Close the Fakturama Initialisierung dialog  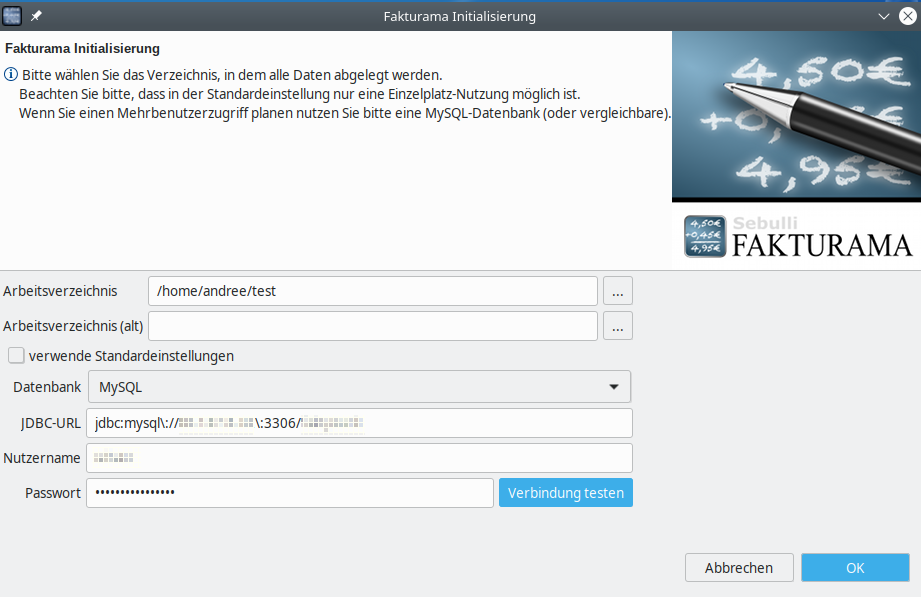click(x=908, y=16)
